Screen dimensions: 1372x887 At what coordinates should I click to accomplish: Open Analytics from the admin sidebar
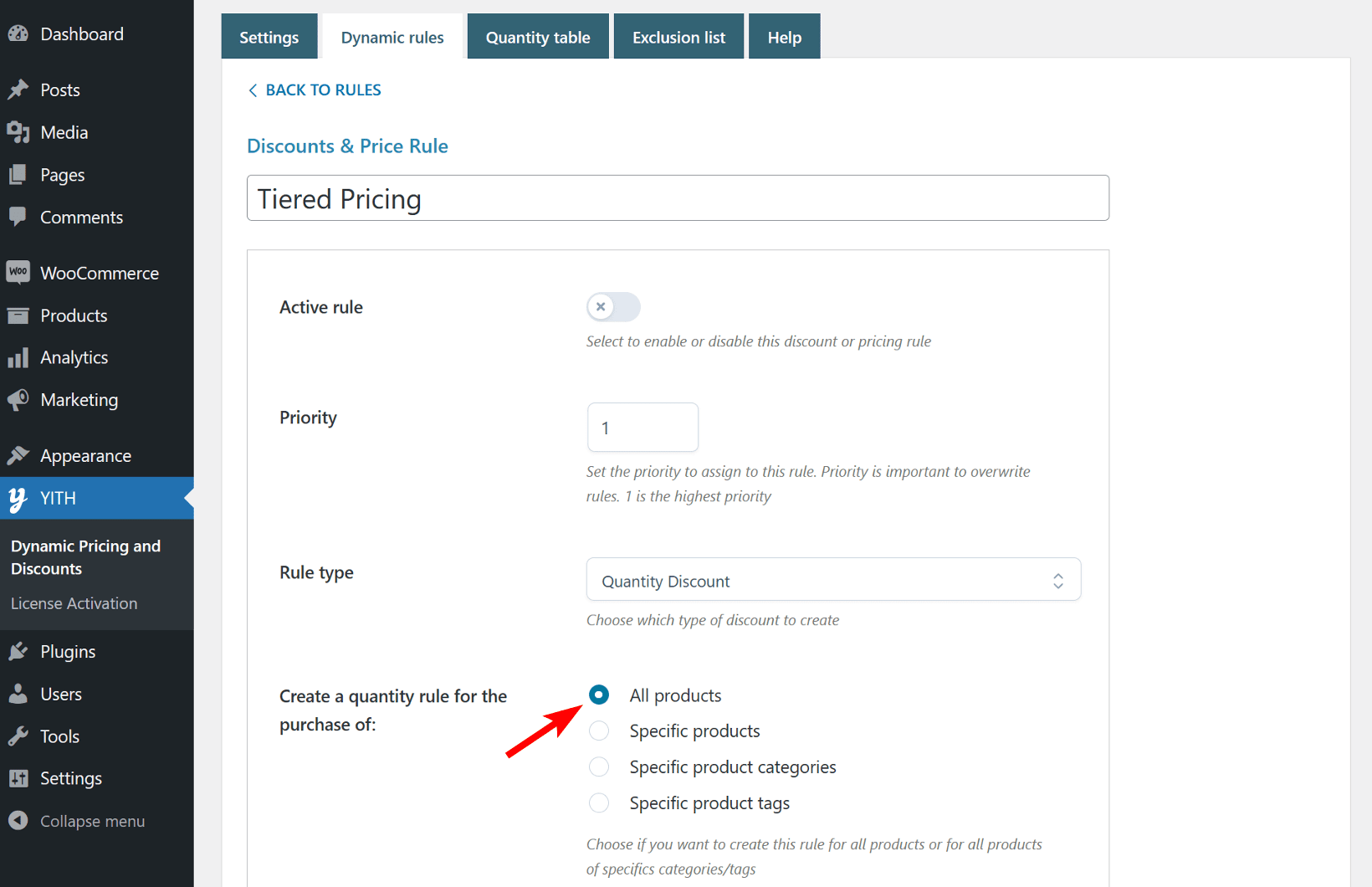coord(19,357)
